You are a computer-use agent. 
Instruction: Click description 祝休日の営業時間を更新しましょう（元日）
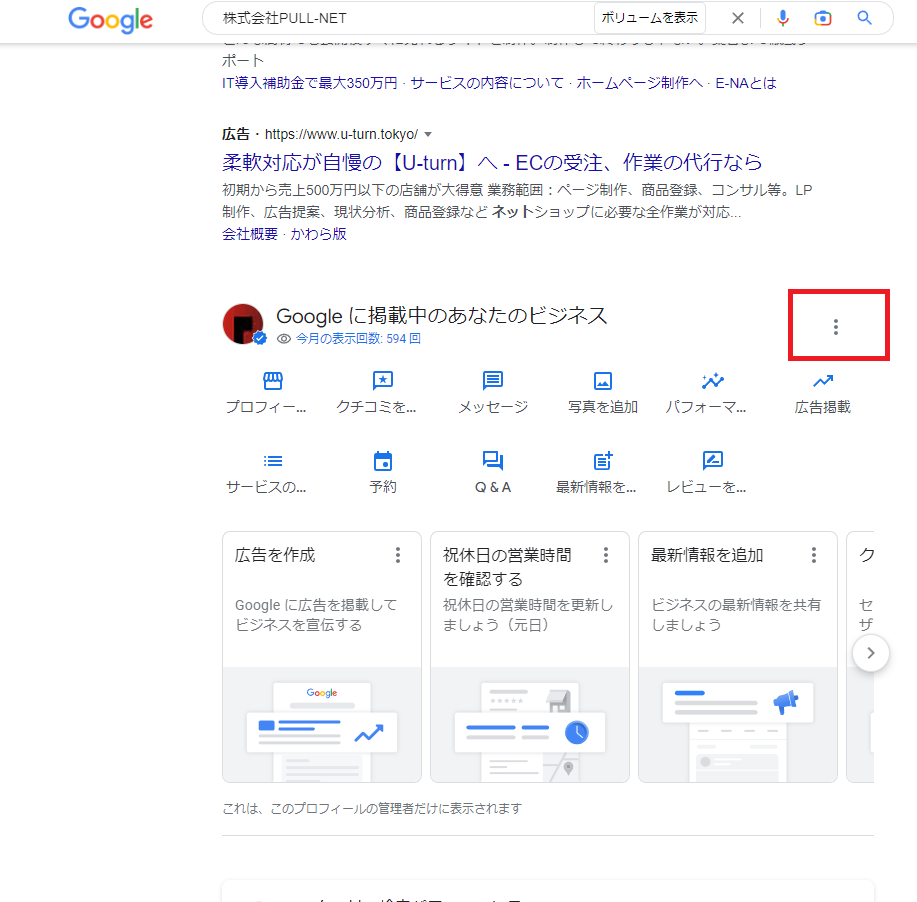528,615
